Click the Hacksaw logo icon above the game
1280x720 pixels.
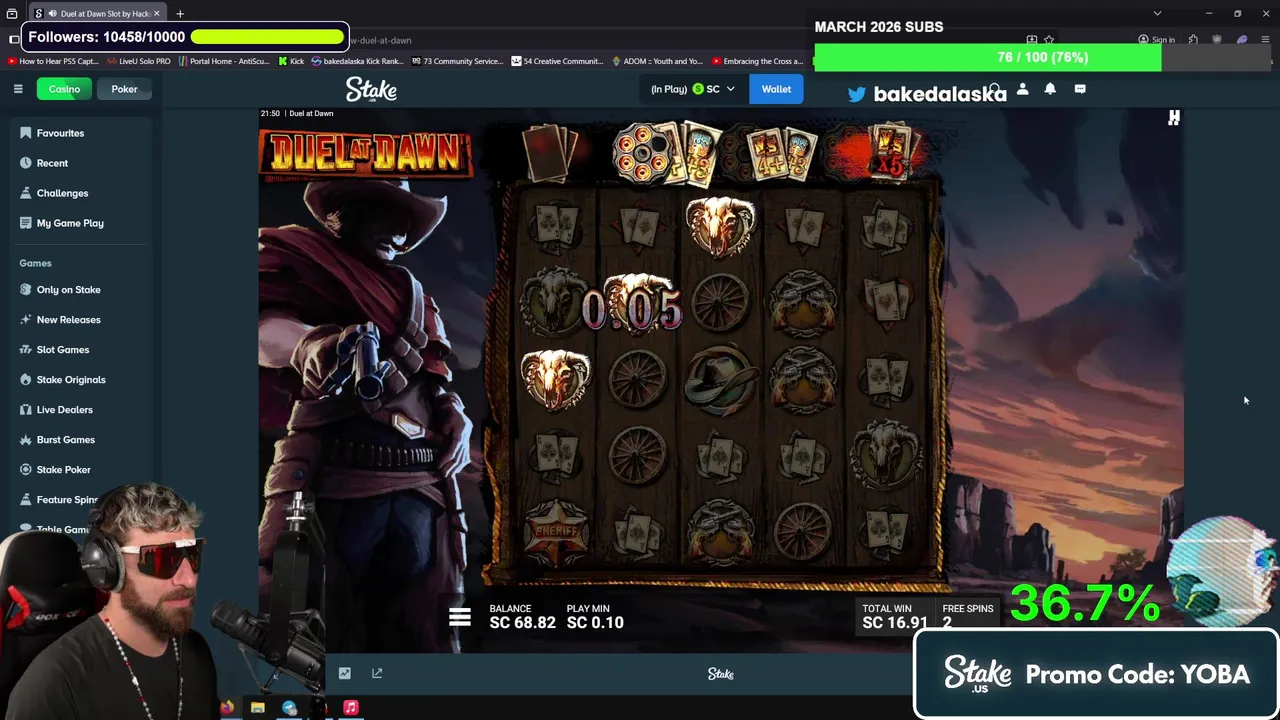(x=1174, y=118)
